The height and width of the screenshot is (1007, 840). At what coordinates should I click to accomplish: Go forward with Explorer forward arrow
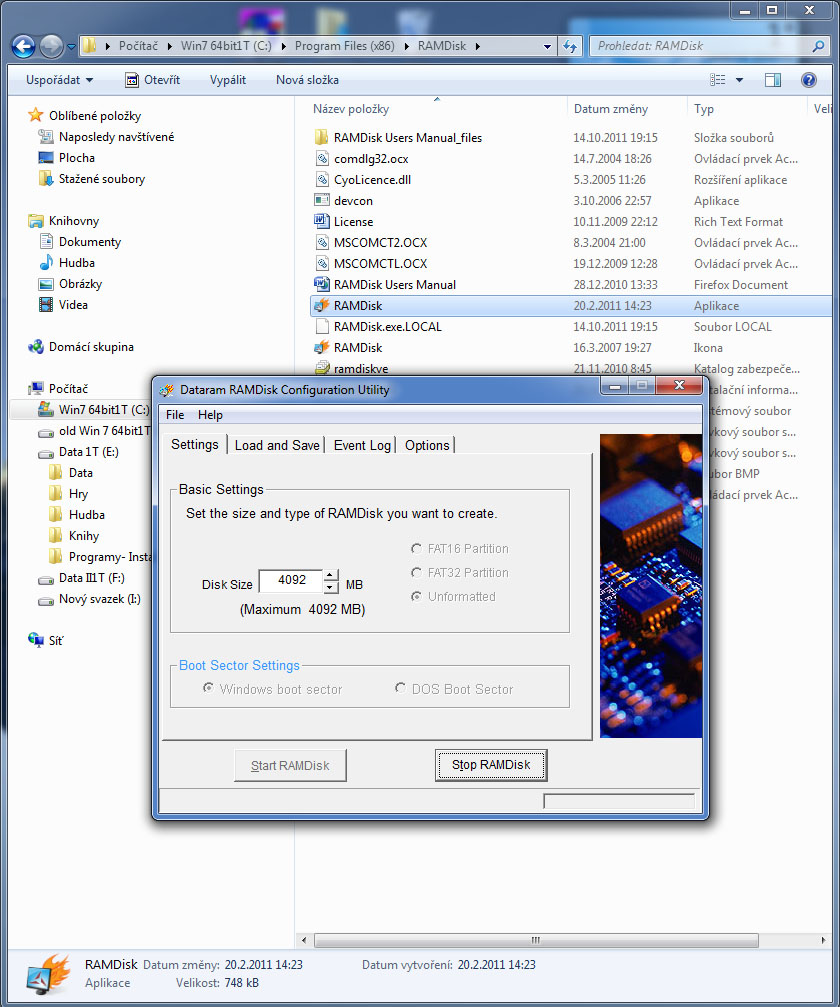pyautogui.click(x=51, y=46)
